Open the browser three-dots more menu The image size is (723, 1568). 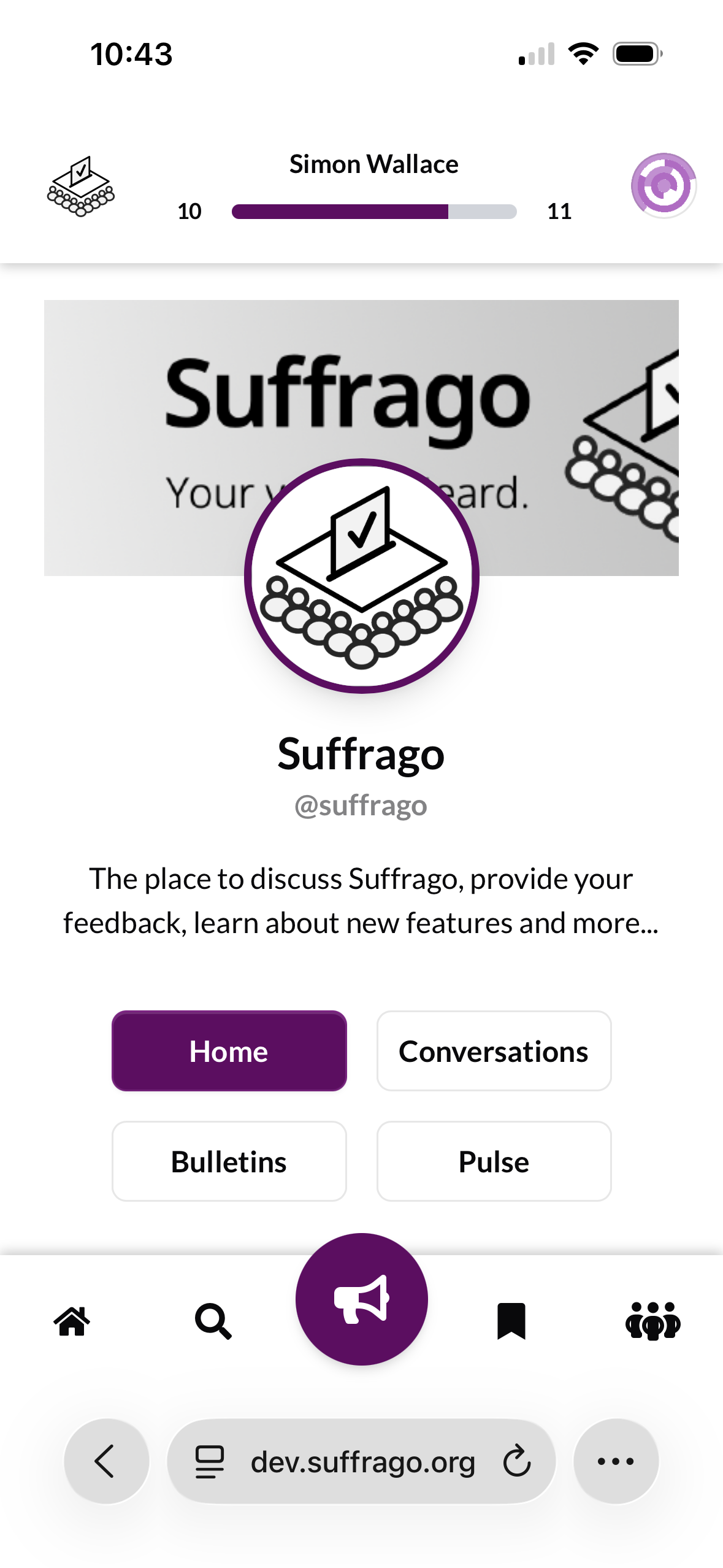[x=616, y=1461]
